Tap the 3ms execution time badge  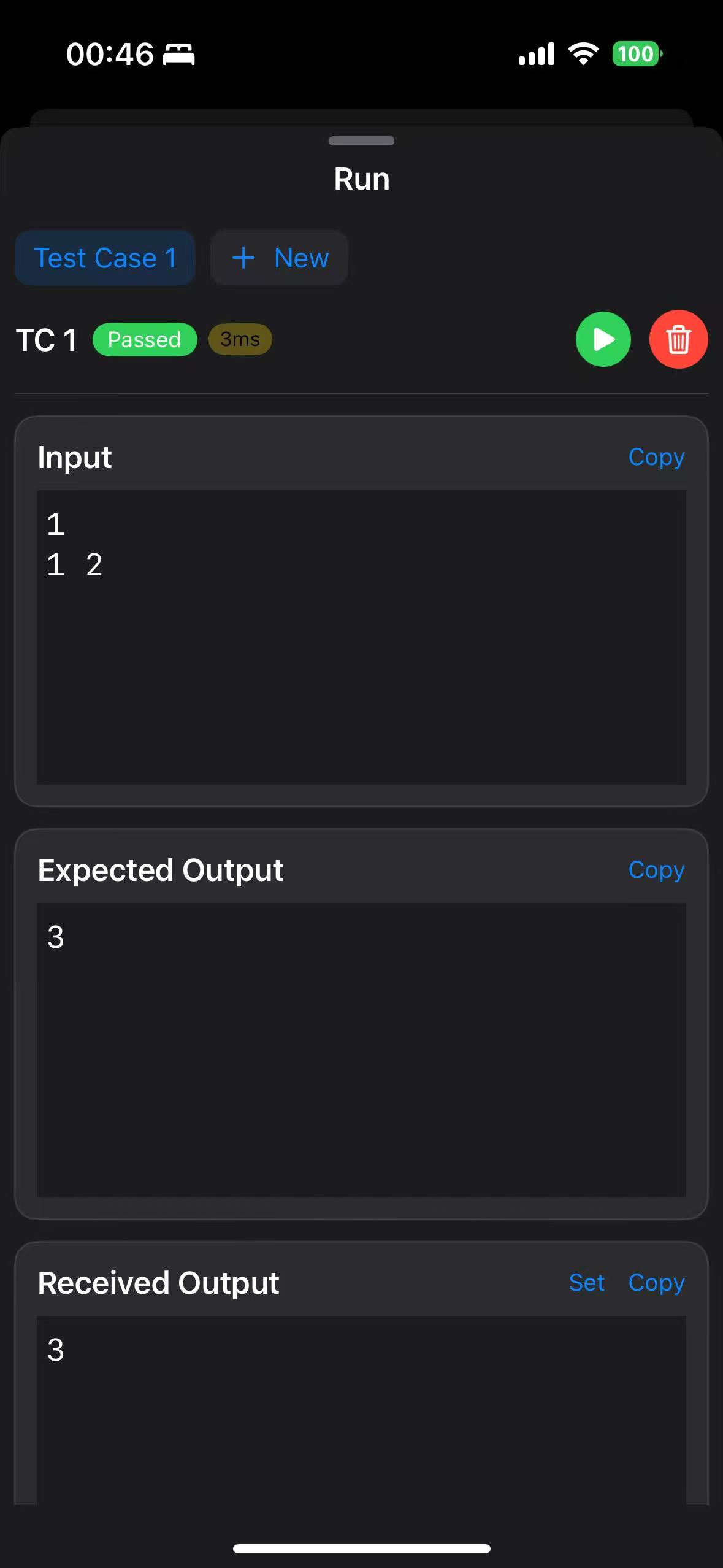[240, 339]
